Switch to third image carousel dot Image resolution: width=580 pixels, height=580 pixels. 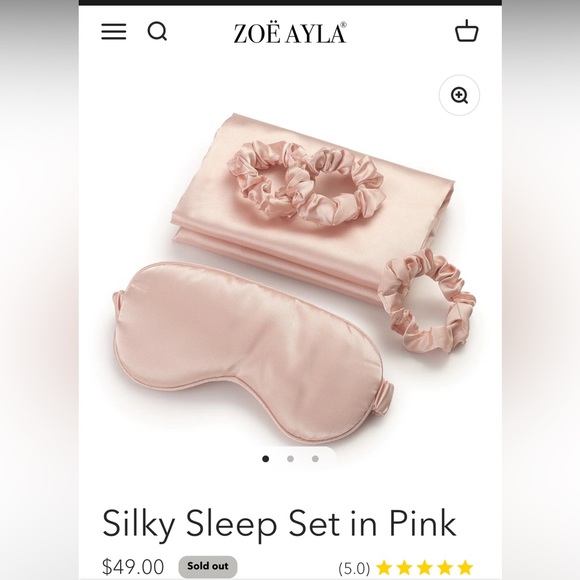315,459
